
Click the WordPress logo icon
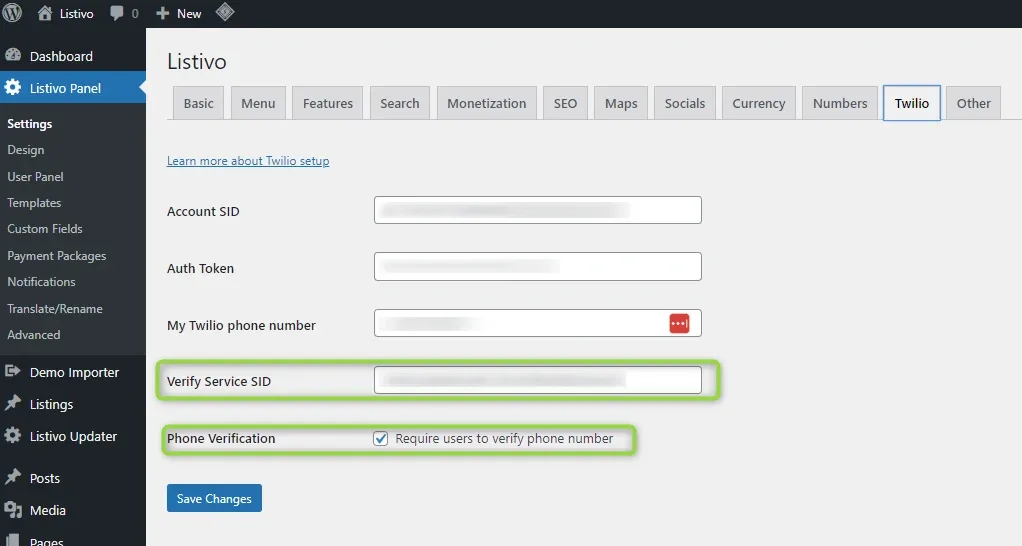coord(12,13)
